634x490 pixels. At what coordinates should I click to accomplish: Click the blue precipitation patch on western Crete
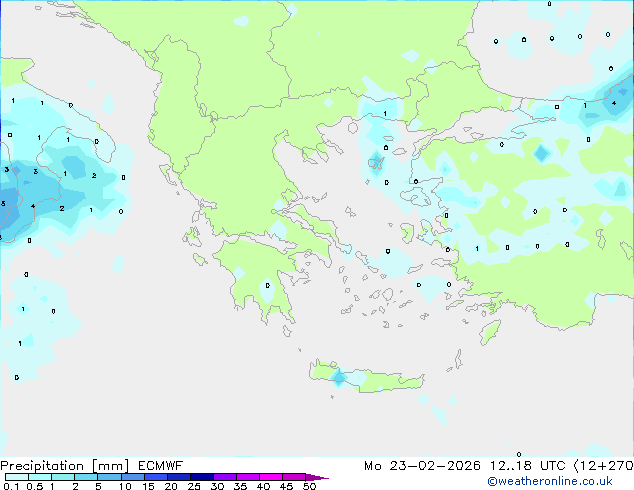coord(338,378)
